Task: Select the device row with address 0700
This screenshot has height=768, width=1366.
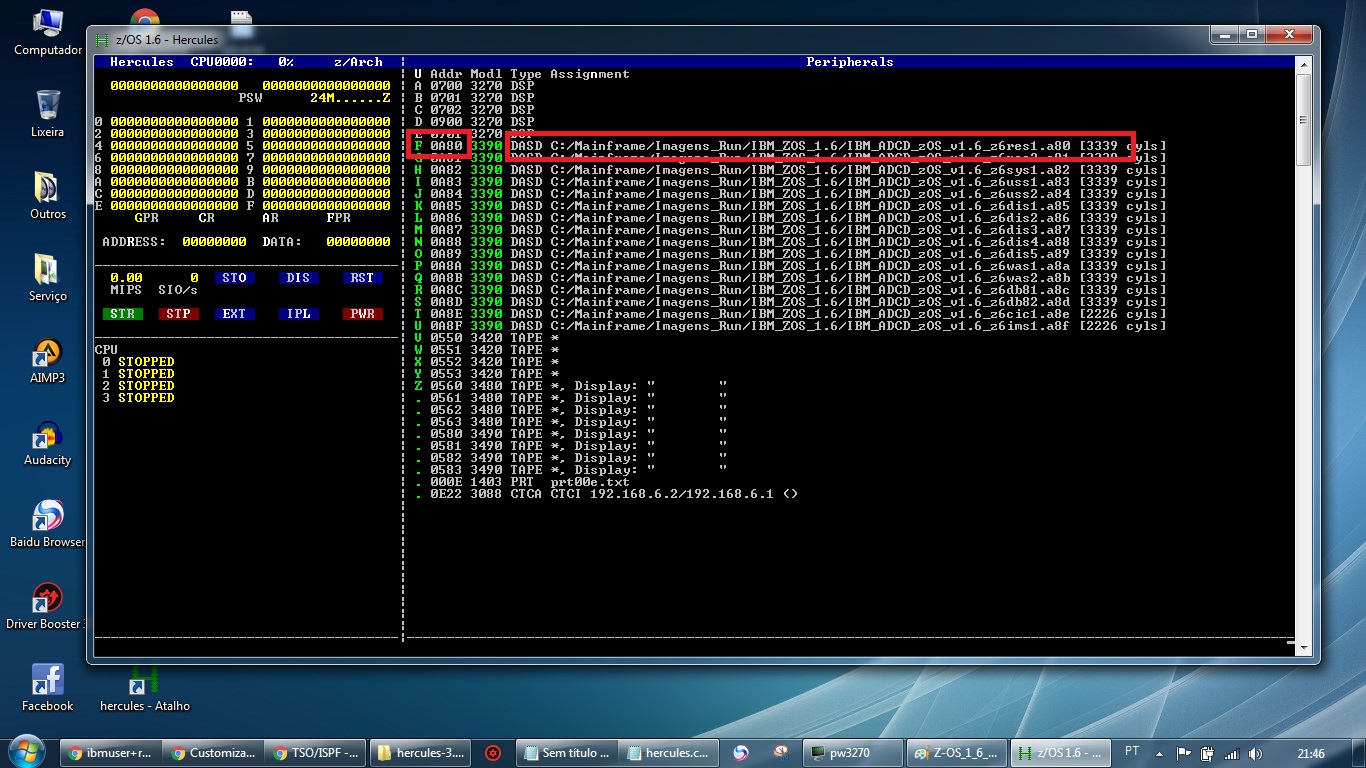Action: [474, 86]
